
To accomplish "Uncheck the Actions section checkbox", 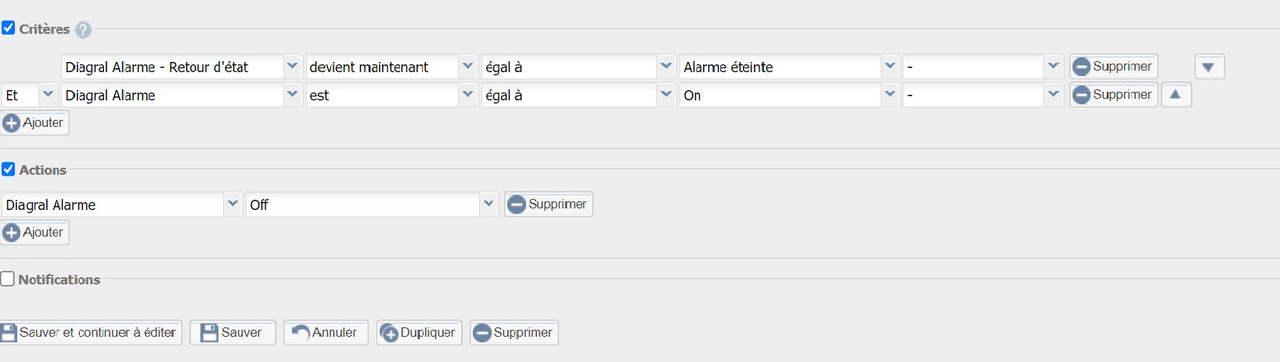I will (x=8, y=169).
